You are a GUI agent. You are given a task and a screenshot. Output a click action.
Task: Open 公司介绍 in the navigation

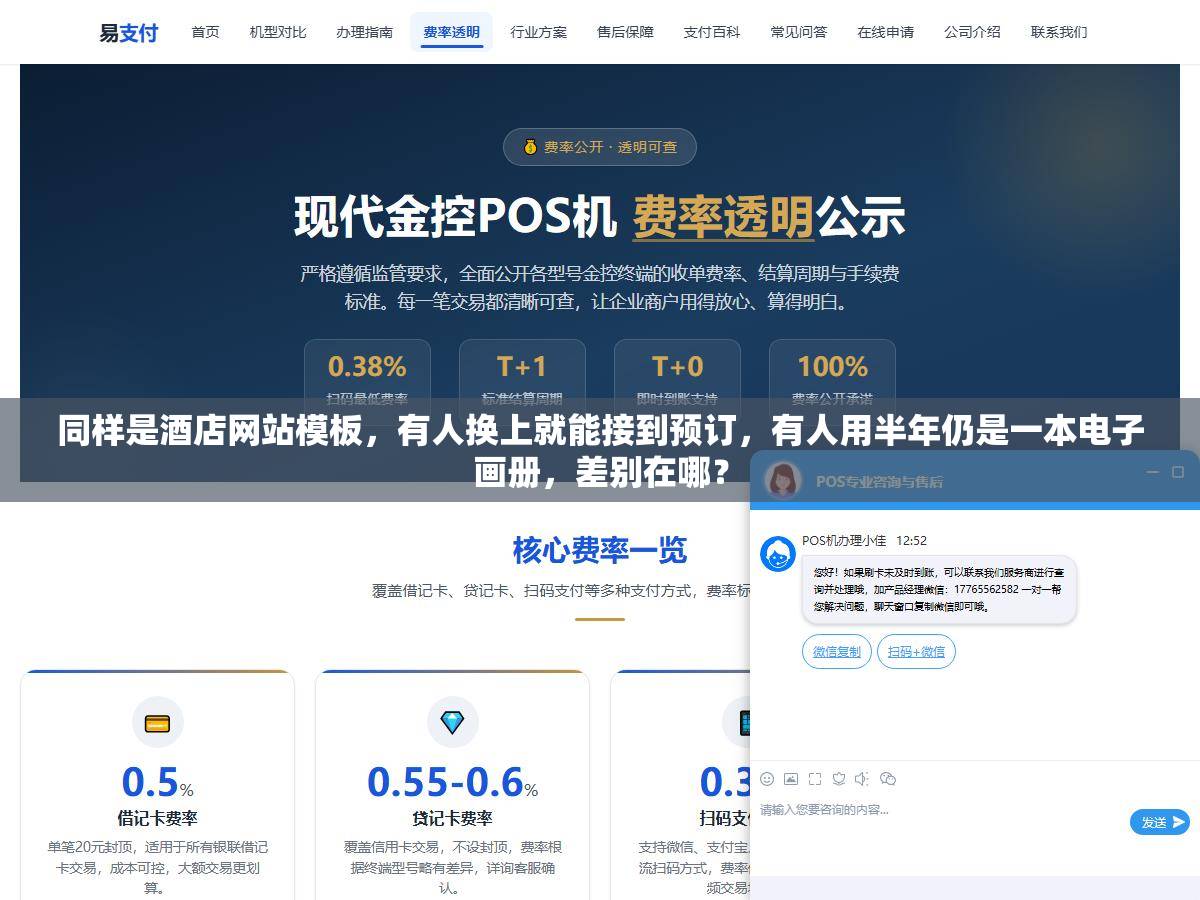click(972, 32)
